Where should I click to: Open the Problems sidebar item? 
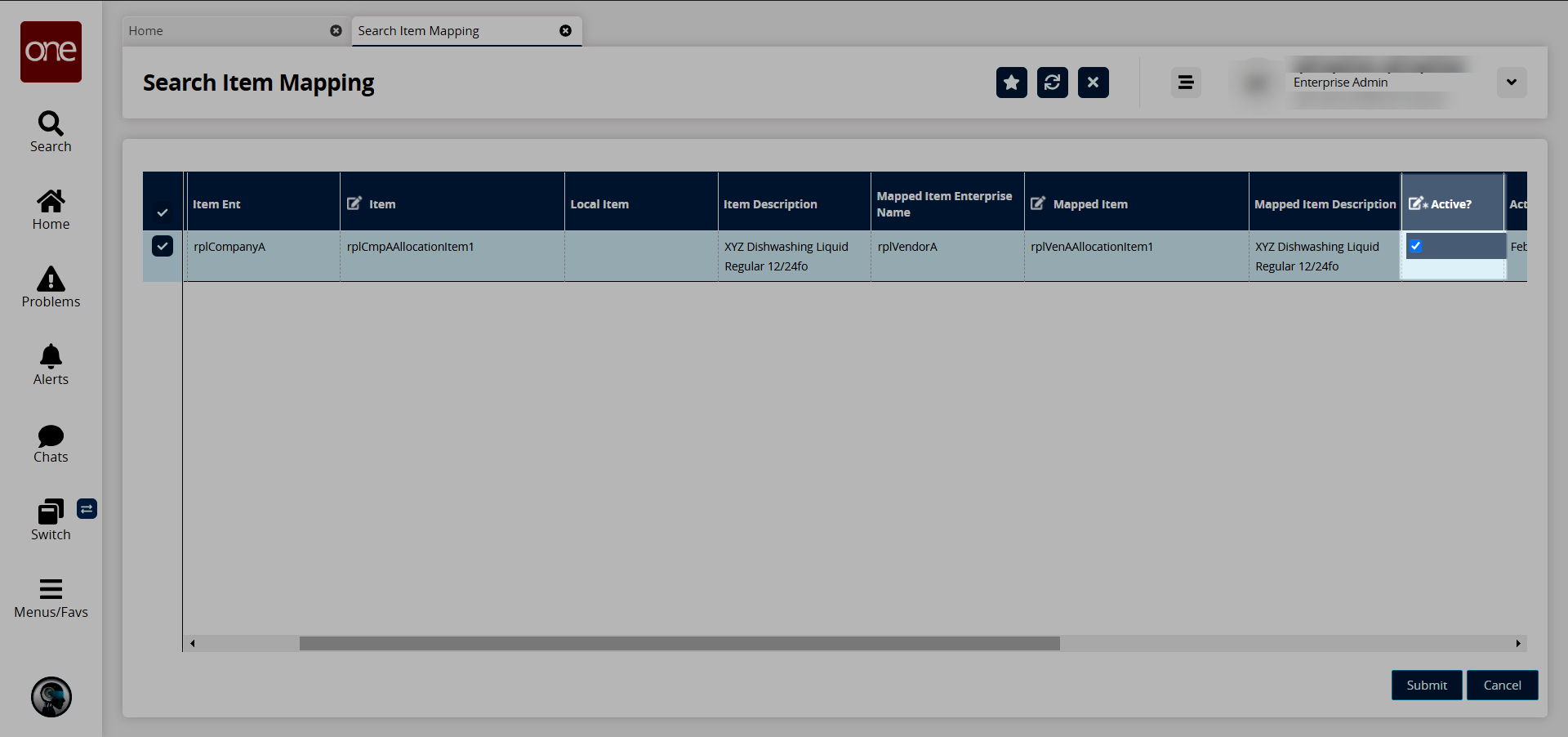51,288
